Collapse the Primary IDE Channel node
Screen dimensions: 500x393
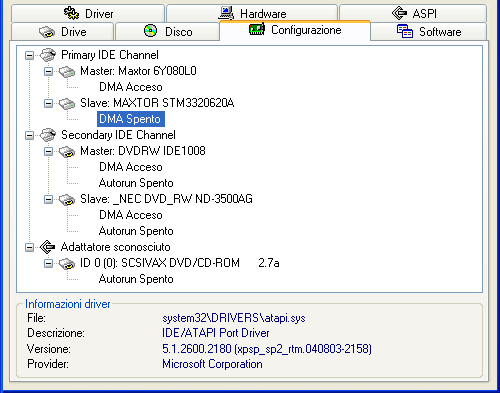click(x=29, y=55)
